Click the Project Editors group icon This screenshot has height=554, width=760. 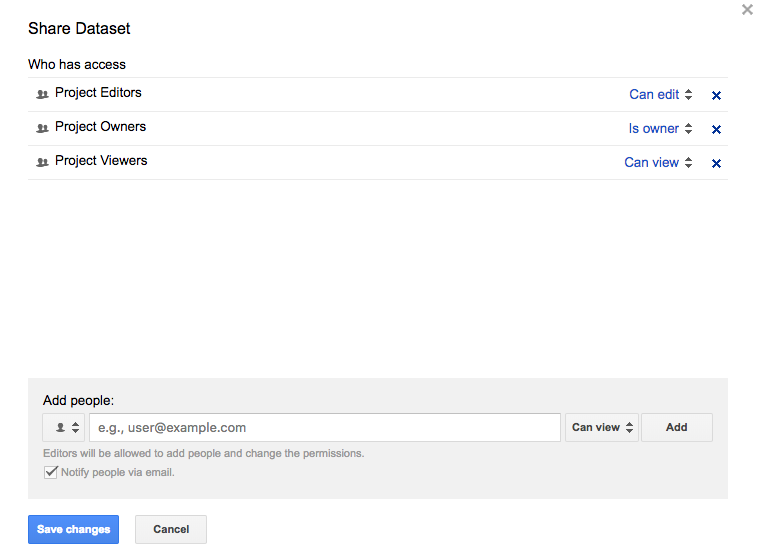pos(42,94)
